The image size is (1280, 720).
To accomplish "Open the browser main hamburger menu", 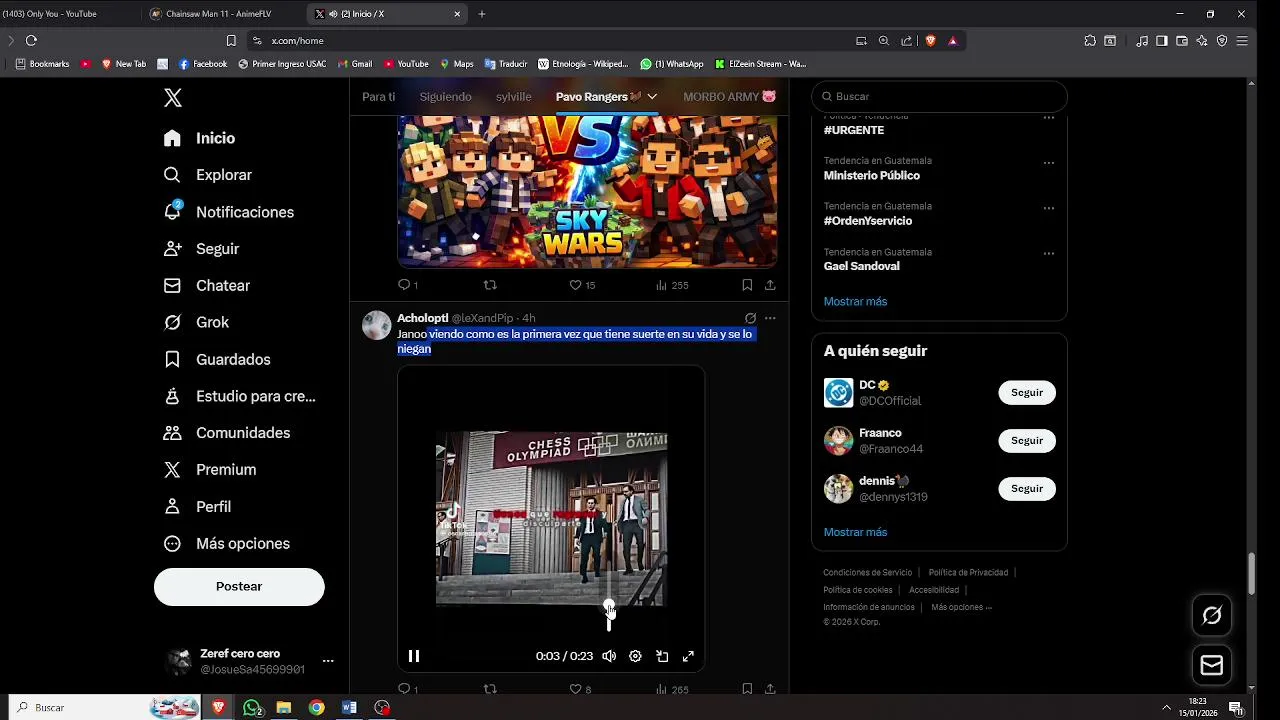I will (1242, 41).
